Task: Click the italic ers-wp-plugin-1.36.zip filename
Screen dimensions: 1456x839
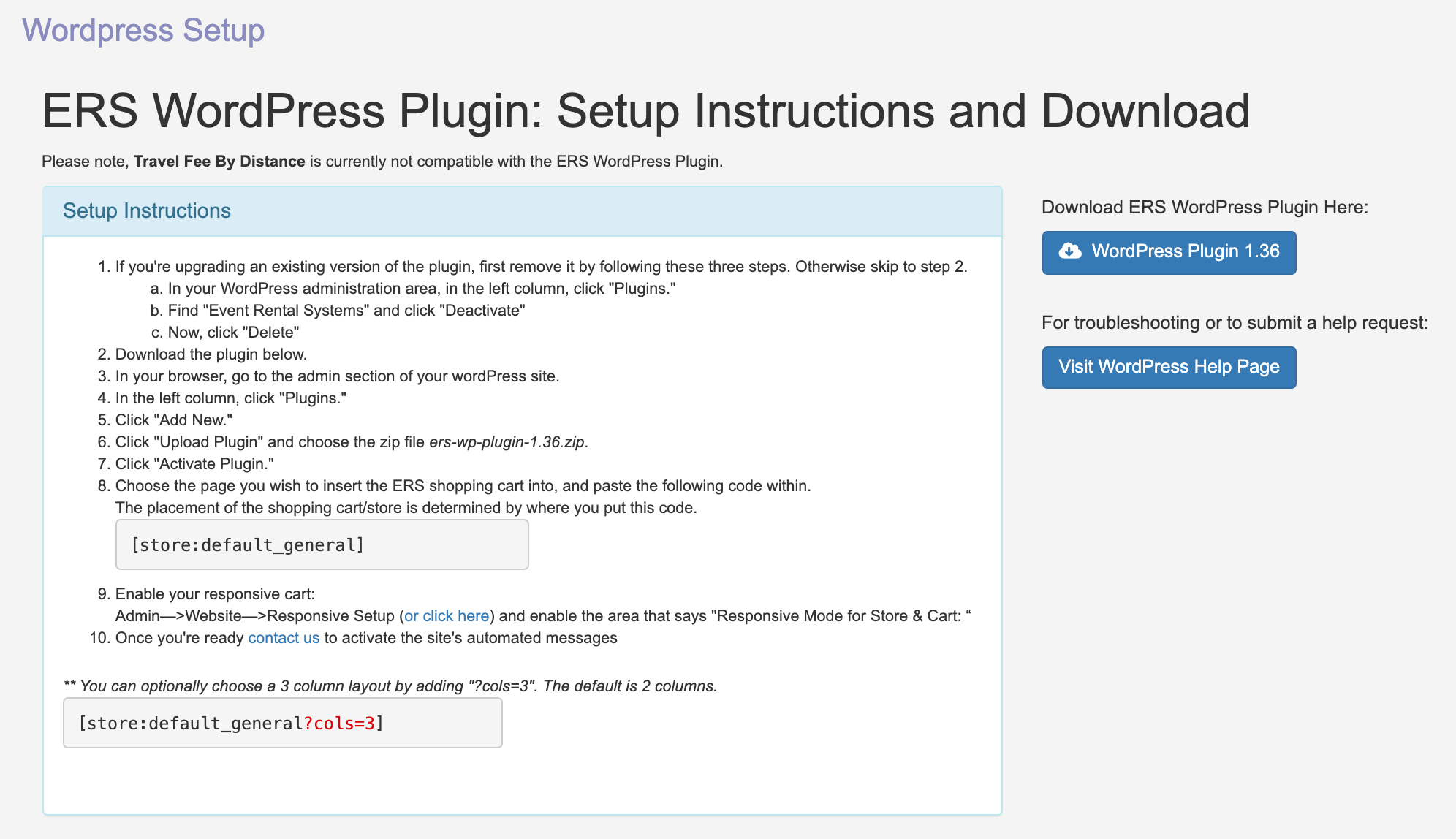Action: (507, 442)
